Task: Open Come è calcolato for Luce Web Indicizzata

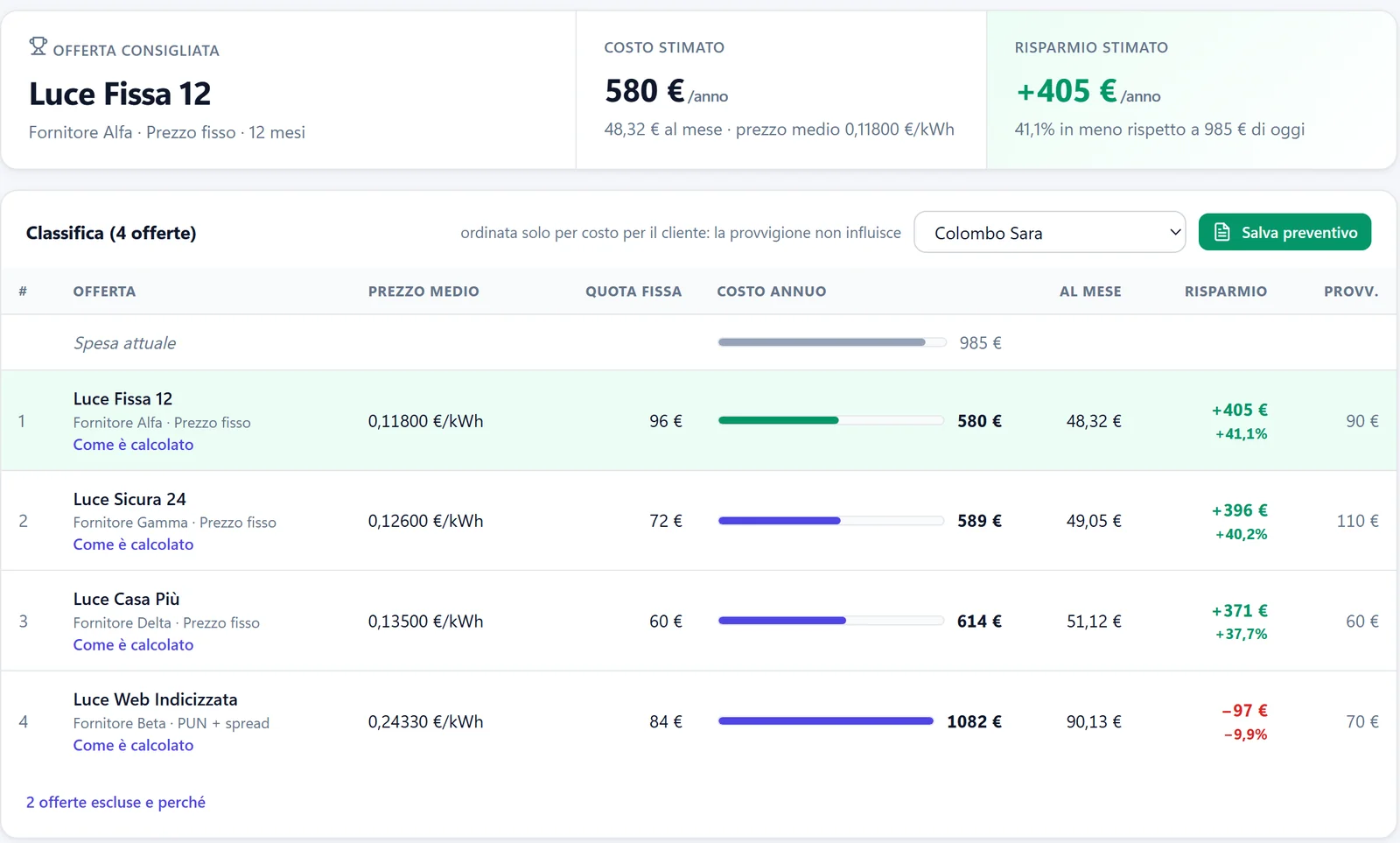Action: [133, 746]
